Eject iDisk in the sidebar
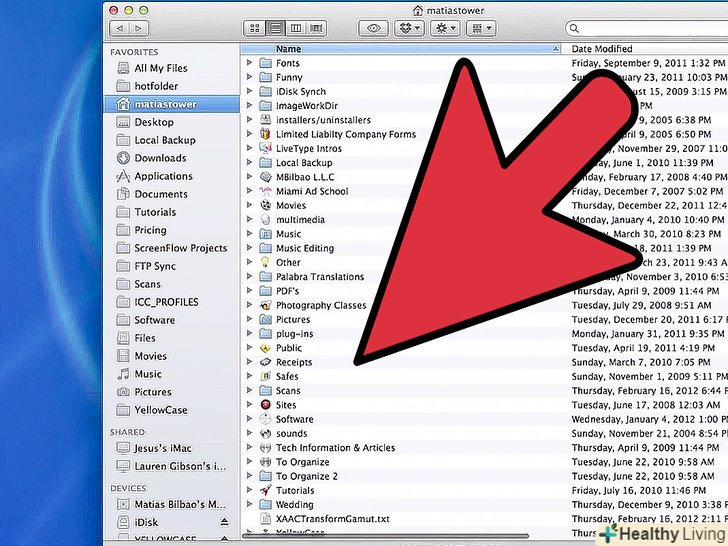Image resolution: width=728 pixels, height=546 pixels. [x=223, y=523]
